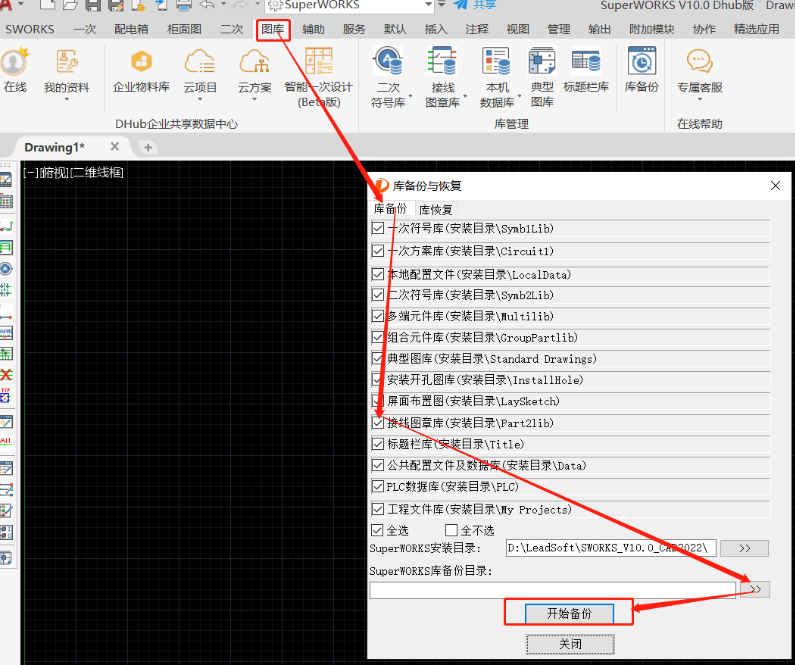This screenshot has width=795, height=665.
Task: Expand the SuperWORKS workspace combo box
Action: (428, 5)
